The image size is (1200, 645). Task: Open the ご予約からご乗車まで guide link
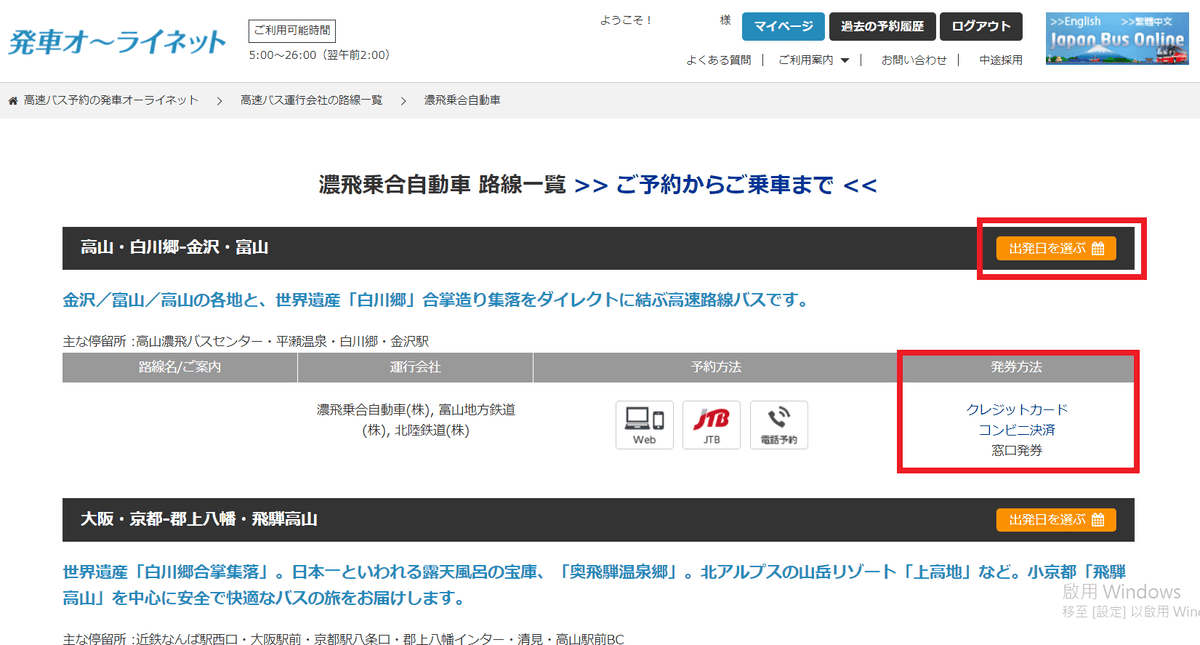725,185
